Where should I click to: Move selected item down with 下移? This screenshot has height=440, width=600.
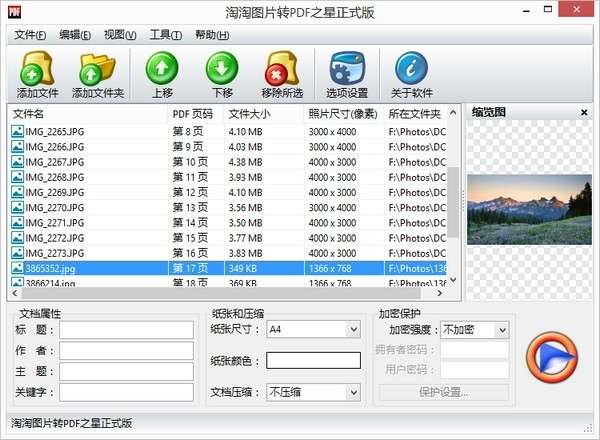222,75
